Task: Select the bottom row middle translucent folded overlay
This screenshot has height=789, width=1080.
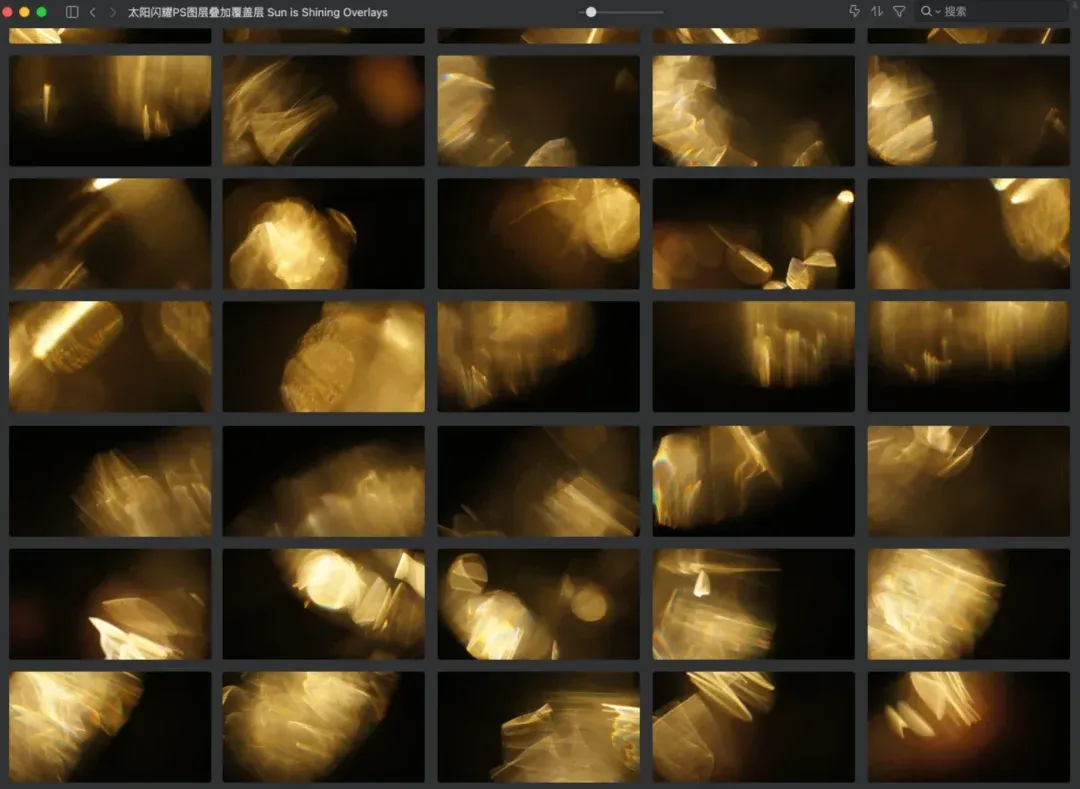Action: 539,727
